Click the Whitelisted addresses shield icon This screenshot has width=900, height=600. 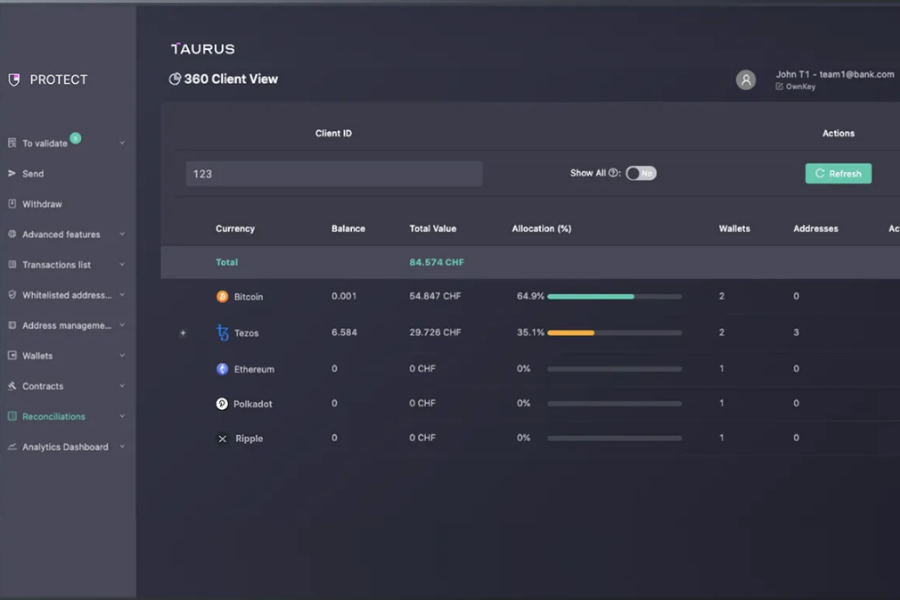coord(12,295)
